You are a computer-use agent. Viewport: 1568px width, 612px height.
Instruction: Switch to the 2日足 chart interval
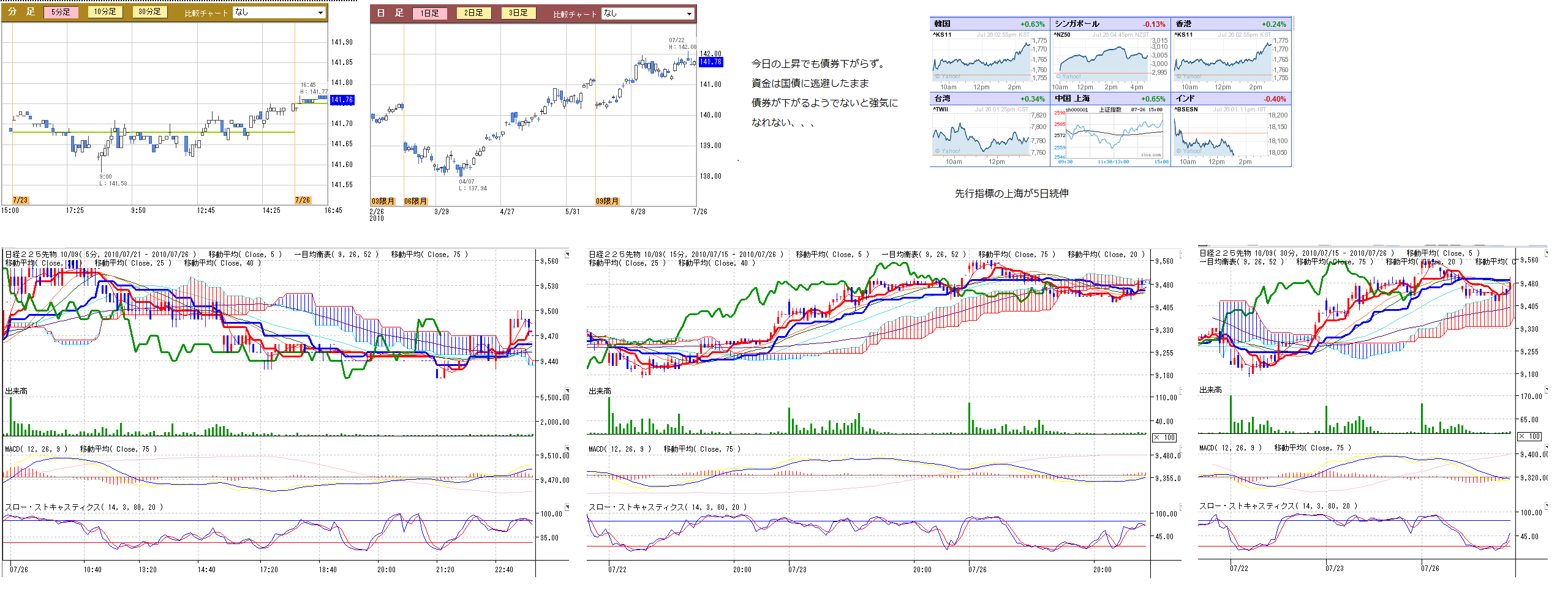click(x=473, y=13)
